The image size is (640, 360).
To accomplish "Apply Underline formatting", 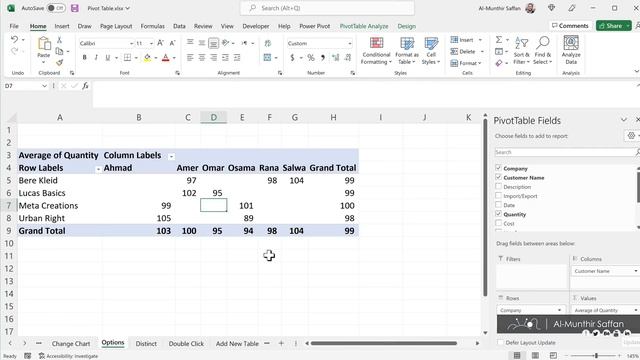I will click(108, 58).
